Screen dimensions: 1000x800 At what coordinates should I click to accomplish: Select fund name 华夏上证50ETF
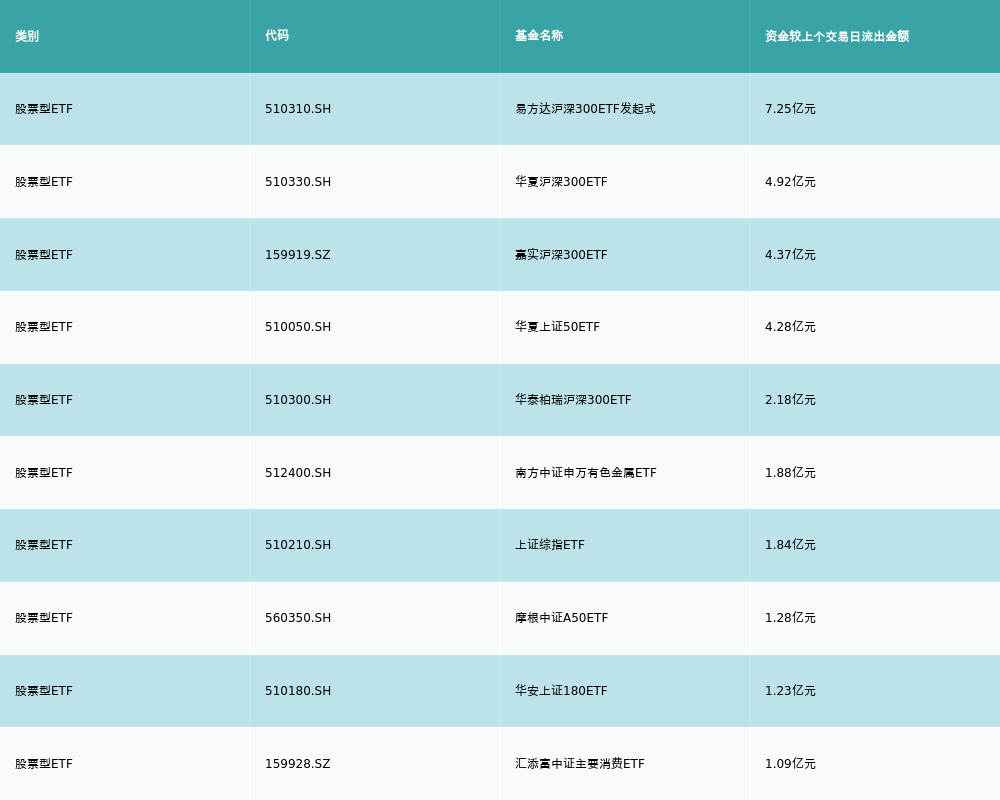557,327
